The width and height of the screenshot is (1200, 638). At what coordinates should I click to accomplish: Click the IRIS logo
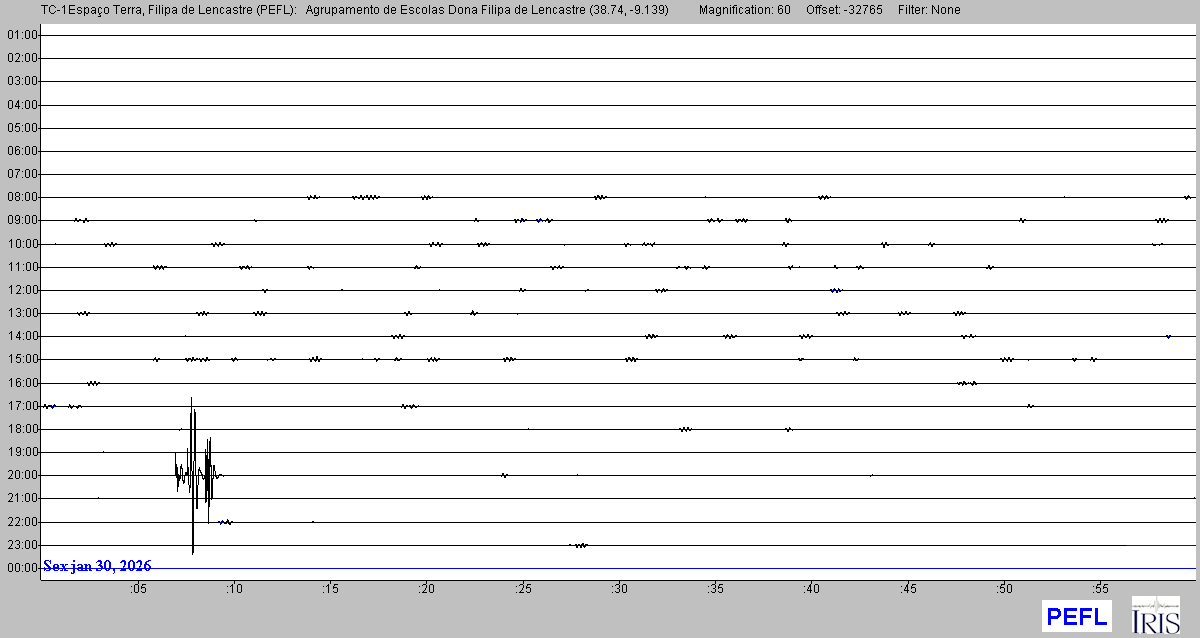[1155, 615]
